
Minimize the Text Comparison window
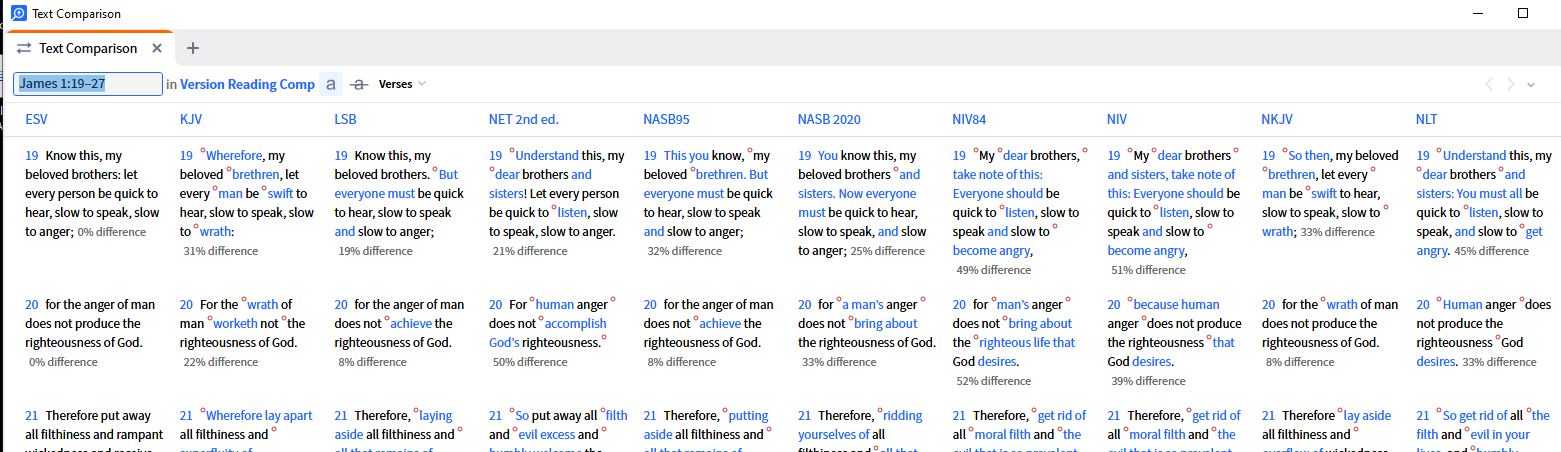pos(1477,13)
